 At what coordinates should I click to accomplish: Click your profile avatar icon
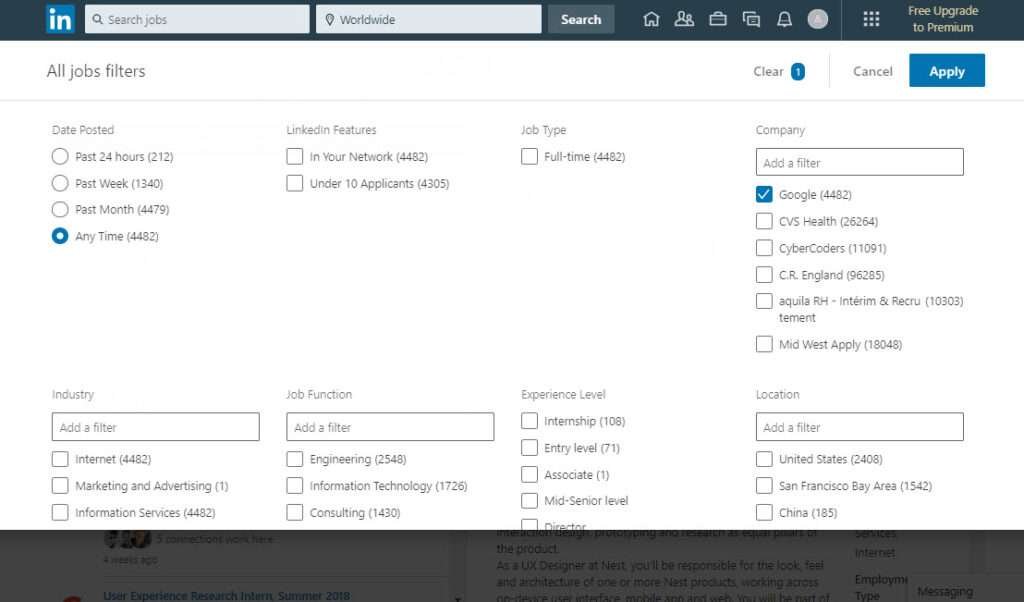818,19
